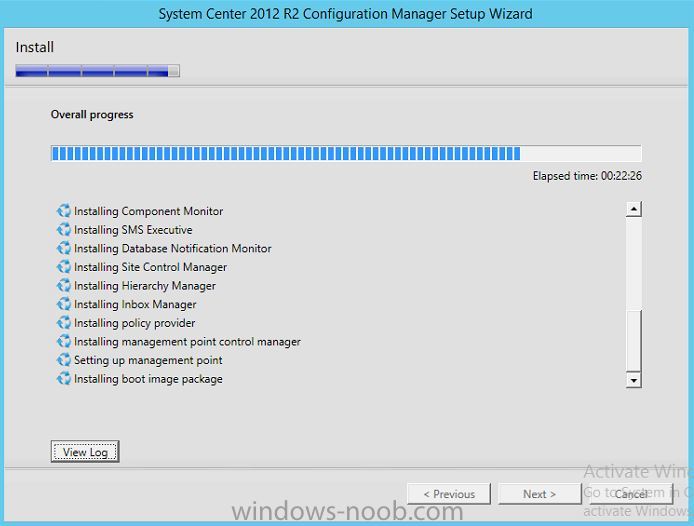
Task: Click the status icon beside Installing SMS Executive
Action: pos(64,229)
